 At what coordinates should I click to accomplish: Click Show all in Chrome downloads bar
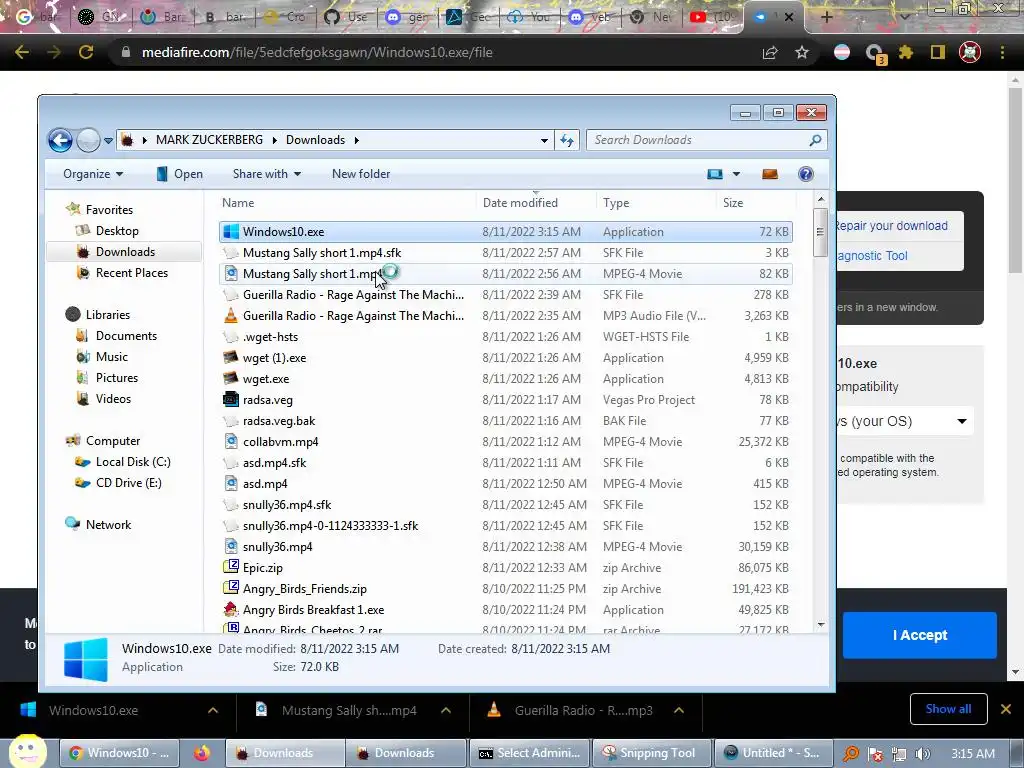point(948,709)
